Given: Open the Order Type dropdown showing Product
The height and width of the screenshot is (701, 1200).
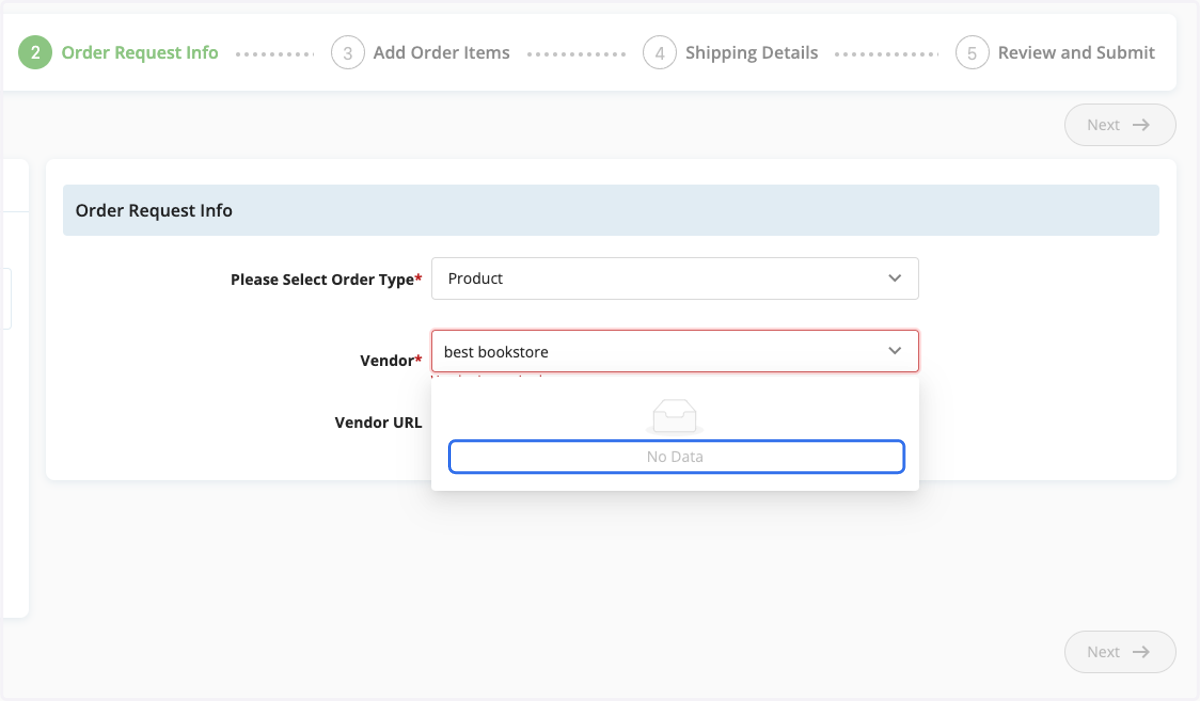Looking at the screenshot, I should 675,278.
